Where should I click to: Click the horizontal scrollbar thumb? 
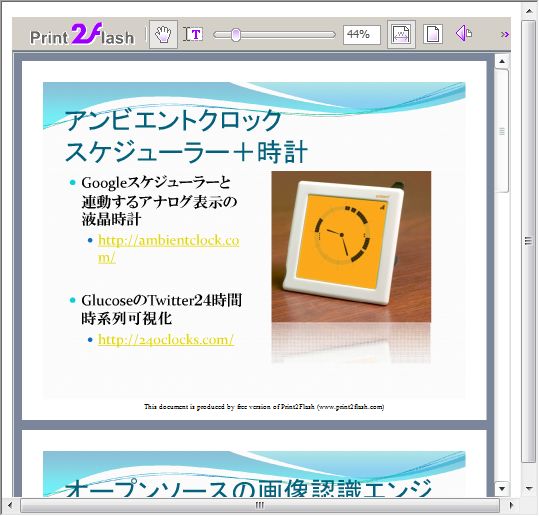click(260, 505)
